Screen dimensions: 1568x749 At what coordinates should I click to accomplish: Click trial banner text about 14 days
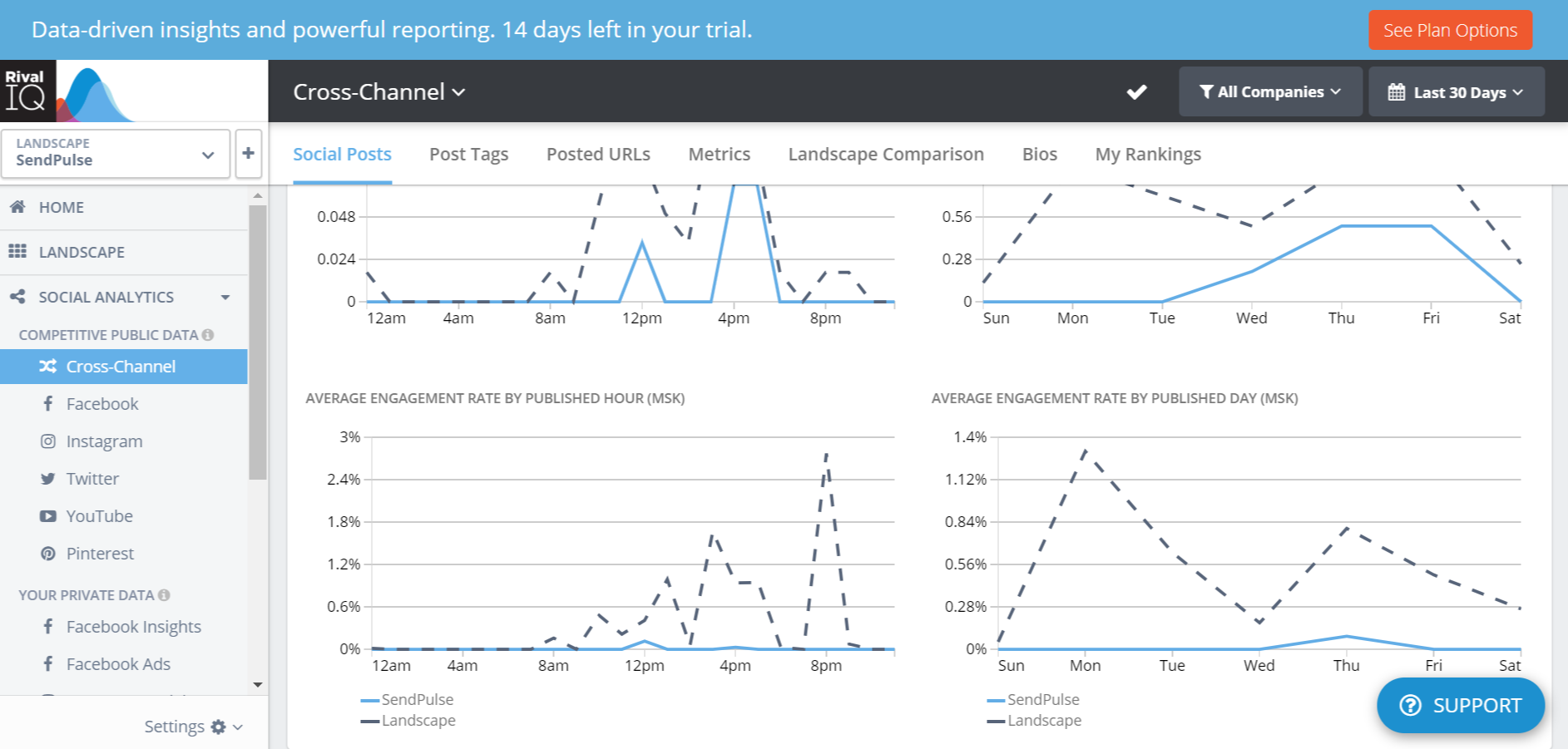pyautogui.click(x=392, y=30)
